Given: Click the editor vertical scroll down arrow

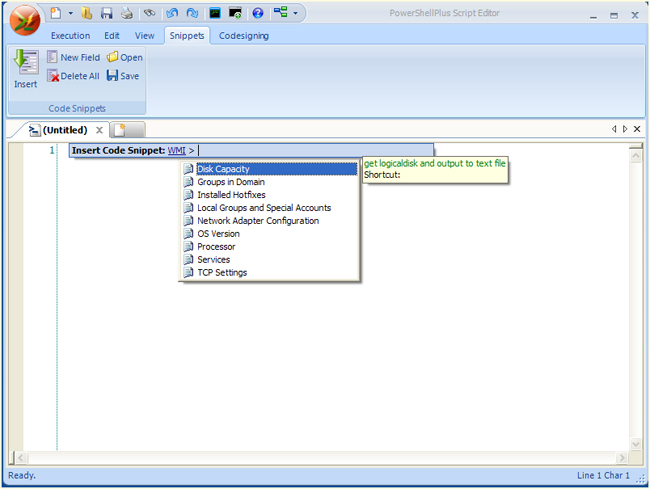Looking at the screenshot, I should 636,444.
